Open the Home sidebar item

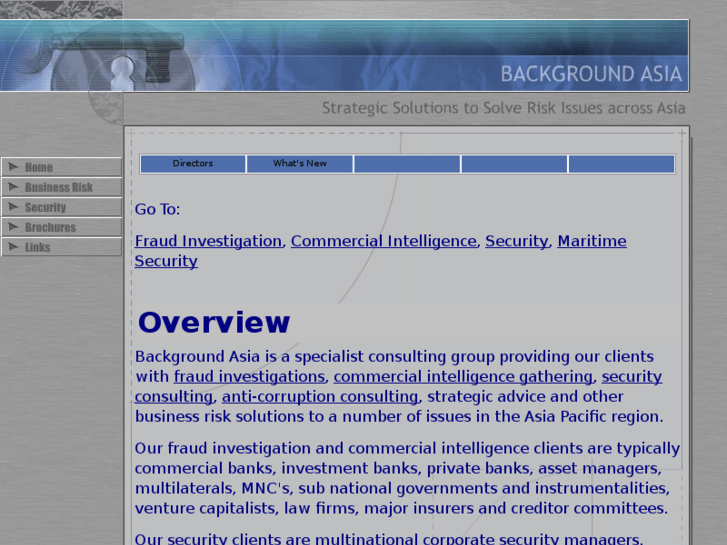pos(61,167)
